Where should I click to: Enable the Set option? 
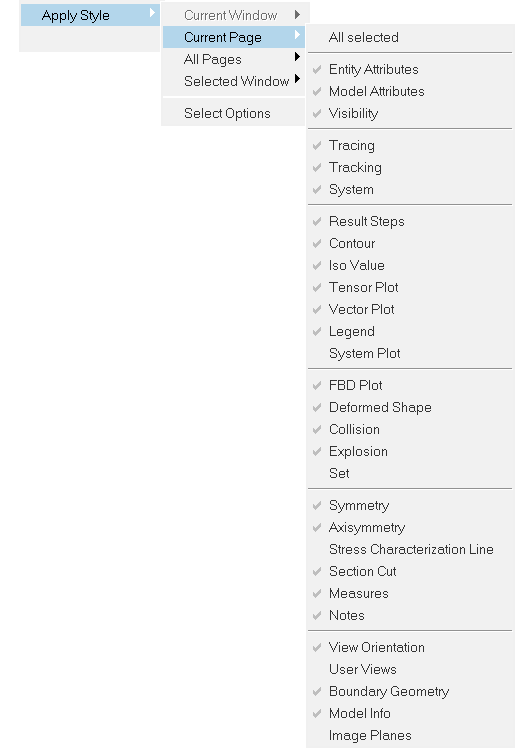click(410, 473)
